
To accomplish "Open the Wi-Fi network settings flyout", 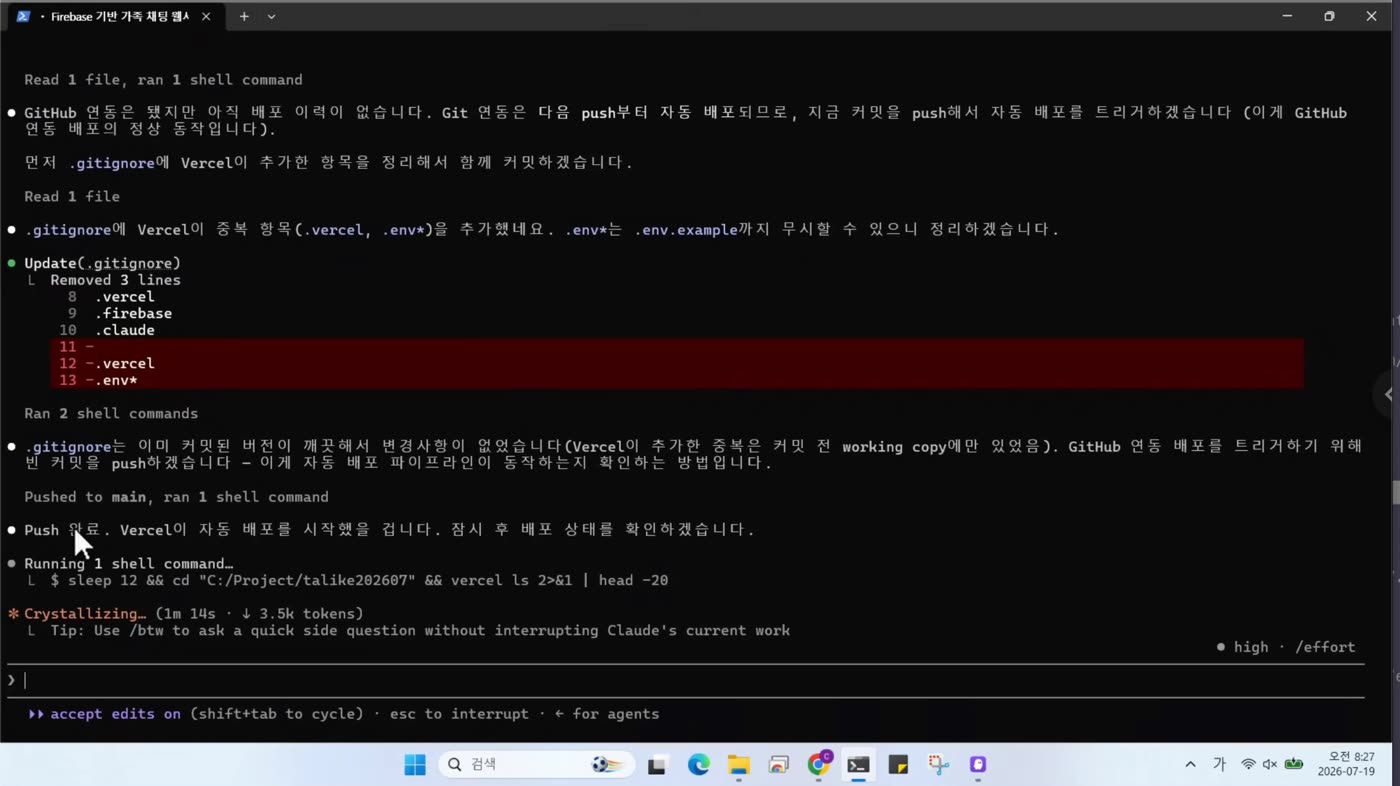I will coord(1248,765).
